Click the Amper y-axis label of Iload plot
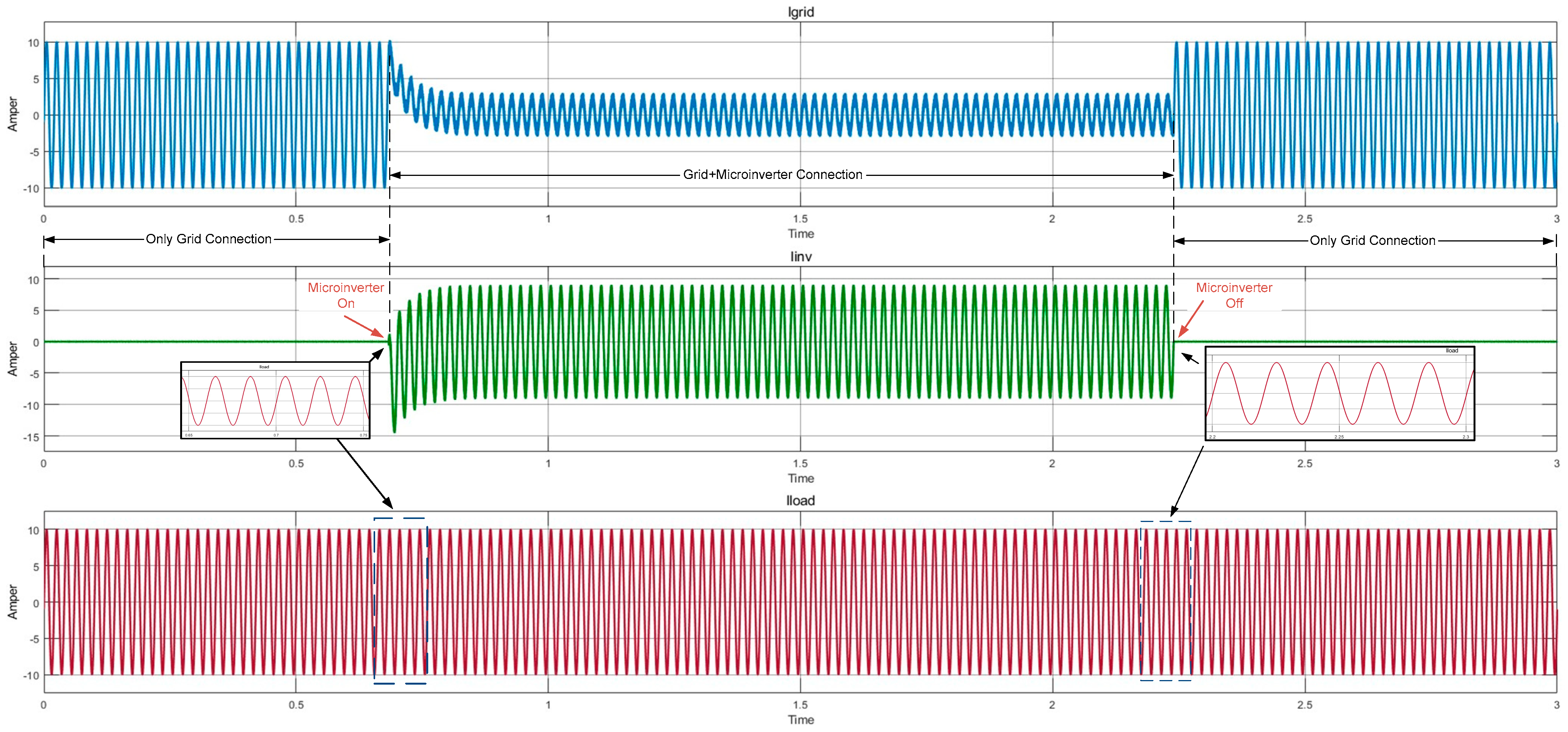Image resolution: width=1568 pixels, height=732 pixels. point(12,602)
